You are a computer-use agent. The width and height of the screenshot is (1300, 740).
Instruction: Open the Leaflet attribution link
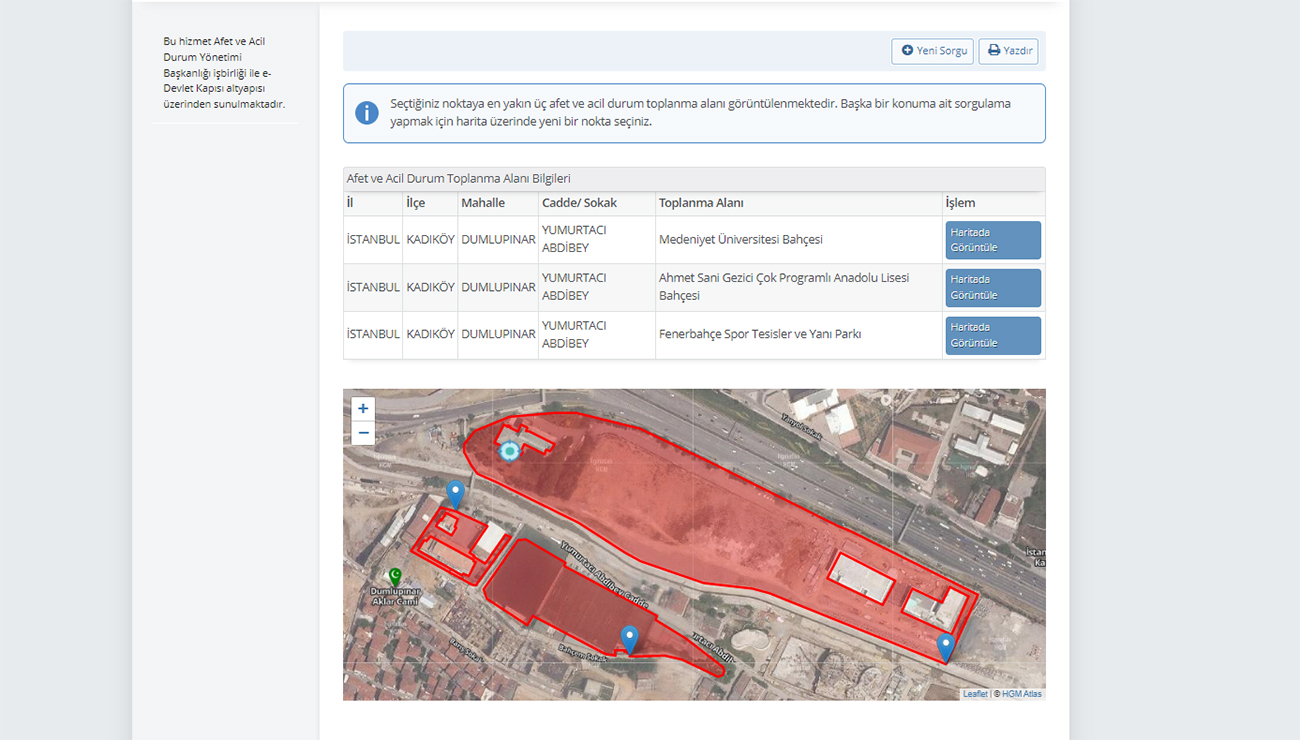(975, 694)
